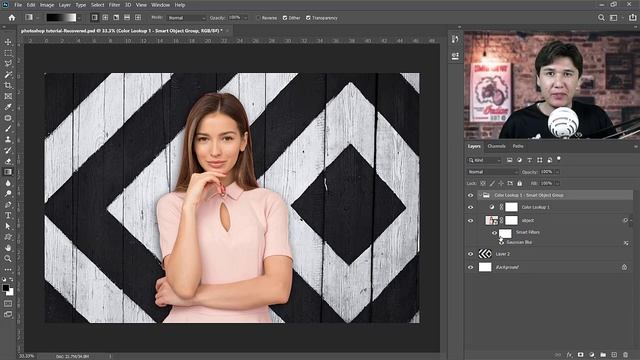Select the Brush tool
The image size is (640, 360).
coord(8,129)
